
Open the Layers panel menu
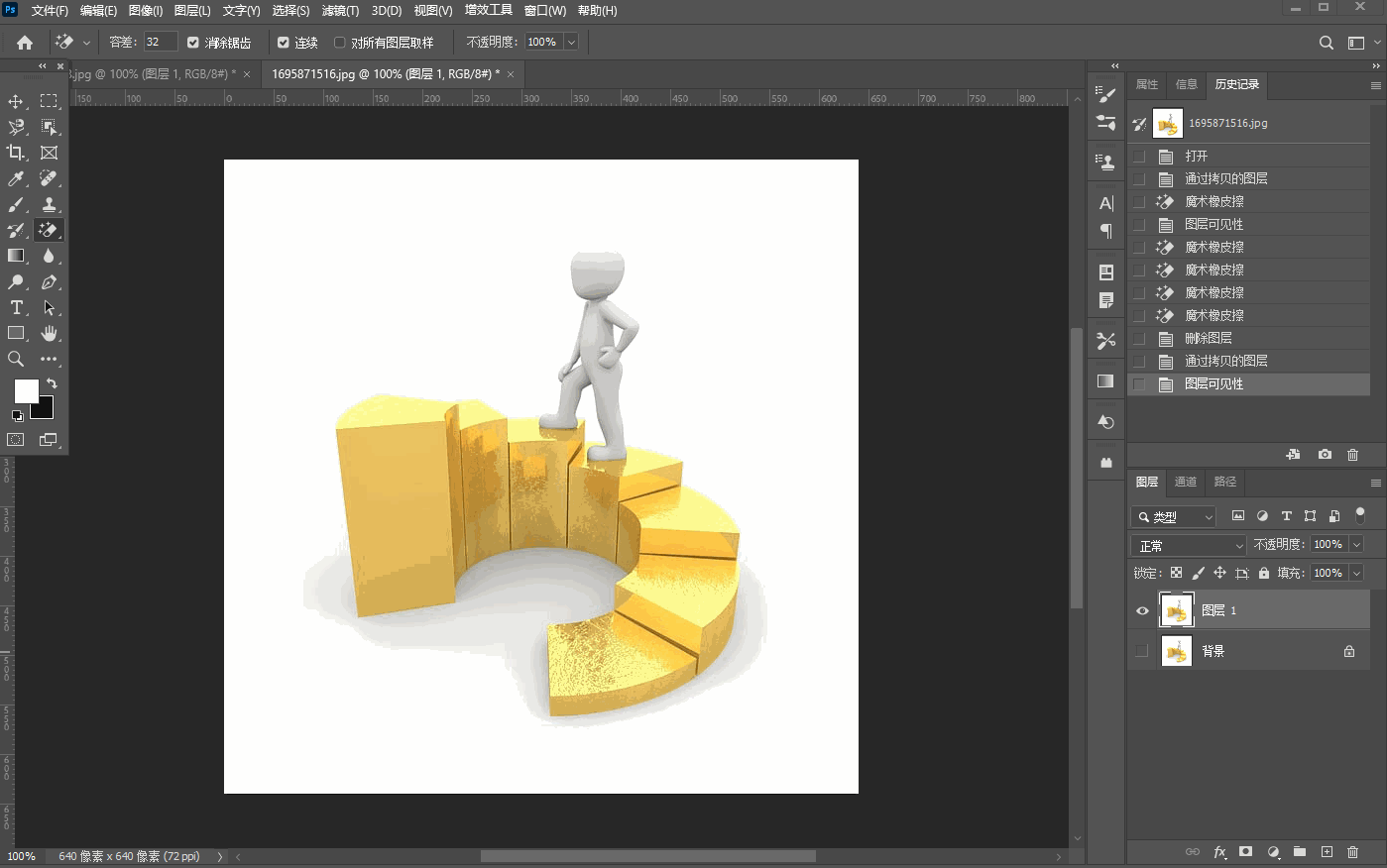pyautogui.click(x=1375, y=483)
